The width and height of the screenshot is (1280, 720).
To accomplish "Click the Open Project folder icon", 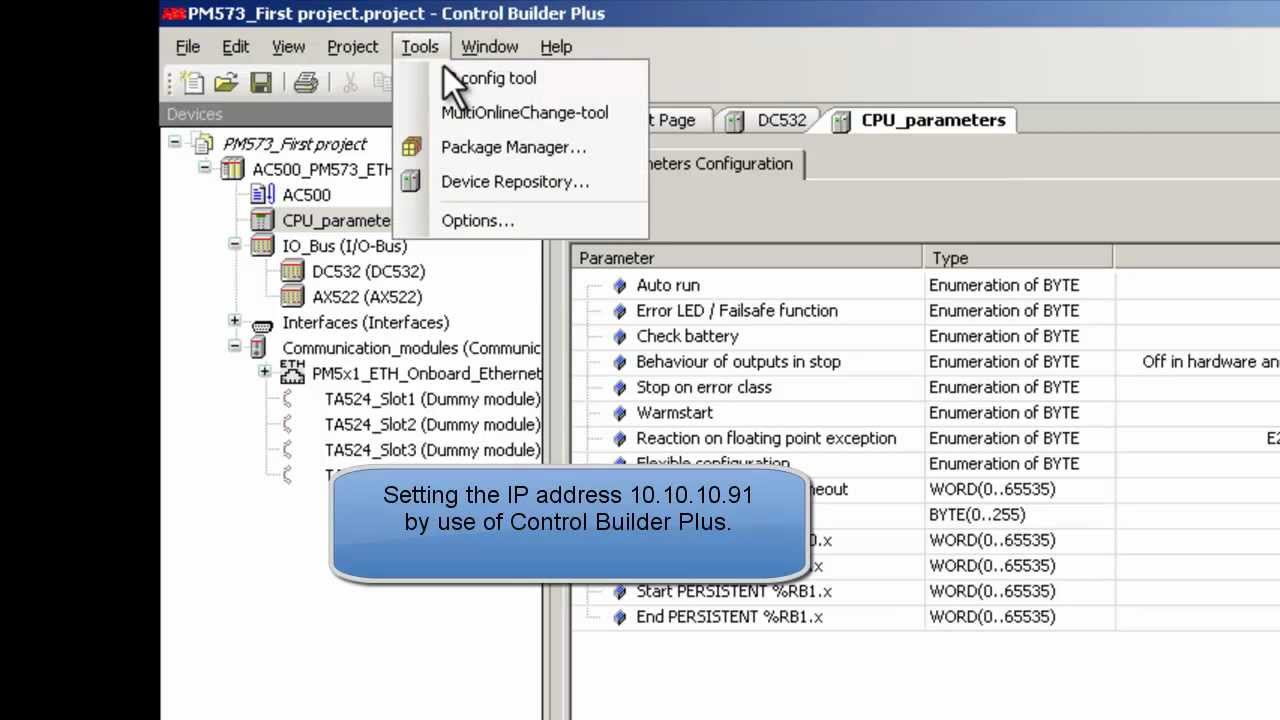I will tap(226, 83).
